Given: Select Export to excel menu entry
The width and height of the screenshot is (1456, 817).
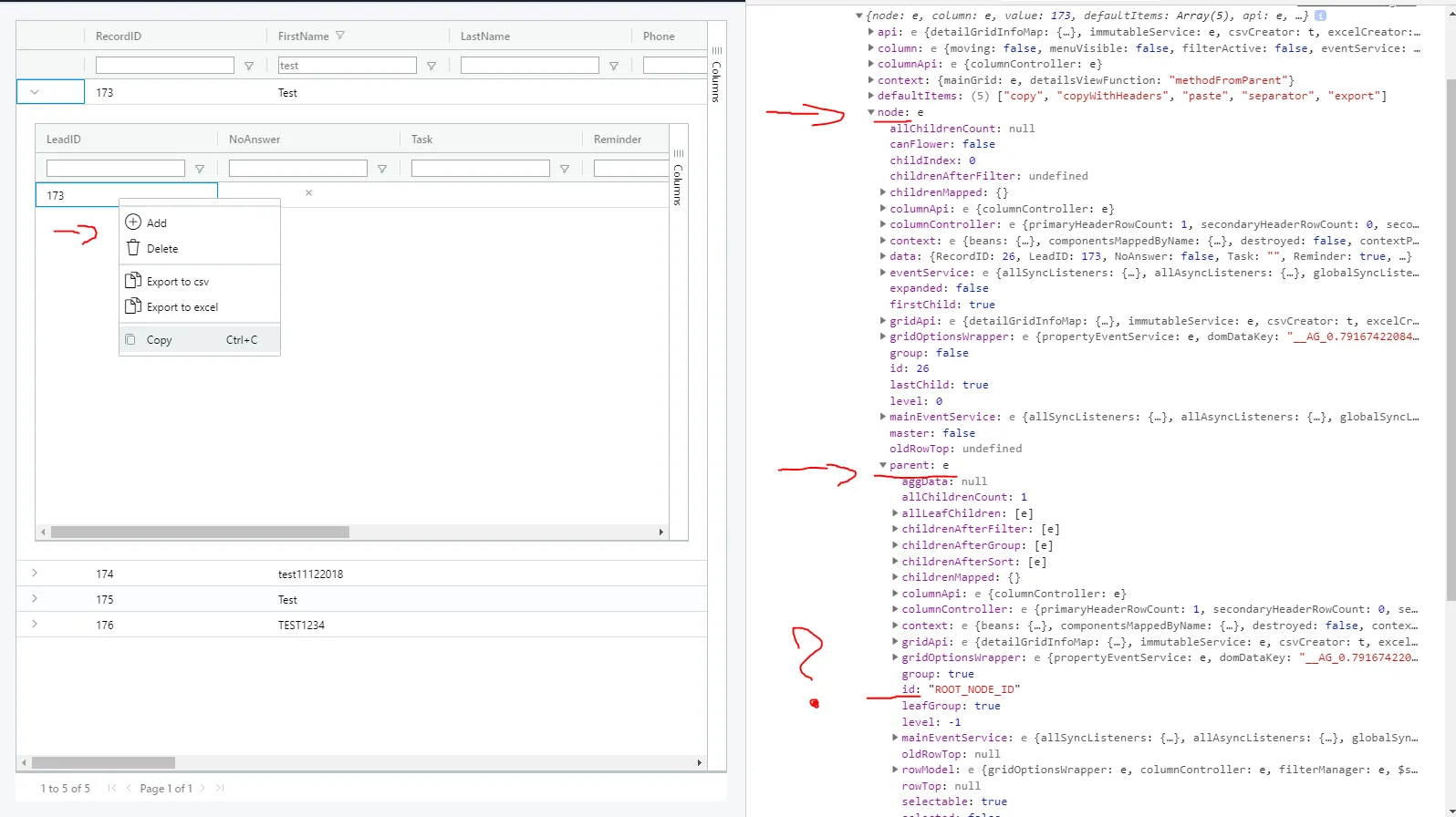Looking at the screenshot, I should pyautogui.click(x=200, y=306).
